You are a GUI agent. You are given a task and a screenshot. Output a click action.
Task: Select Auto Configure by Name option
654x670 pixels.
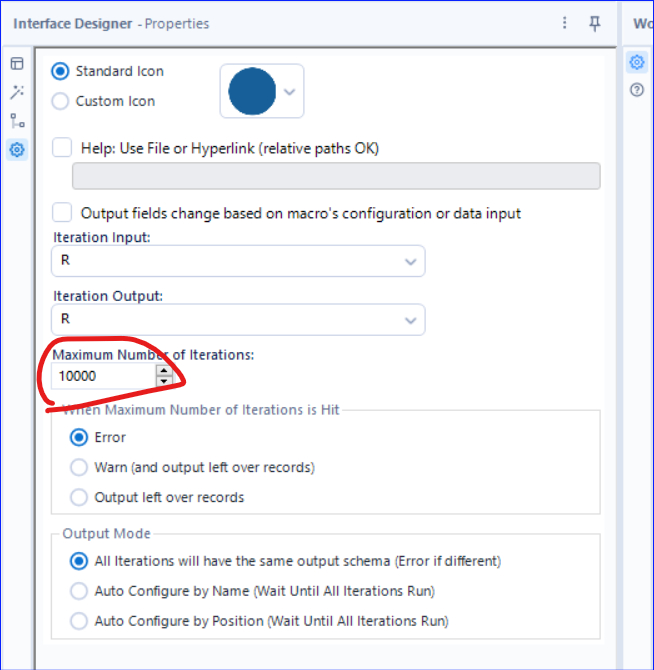coord(79,591)
